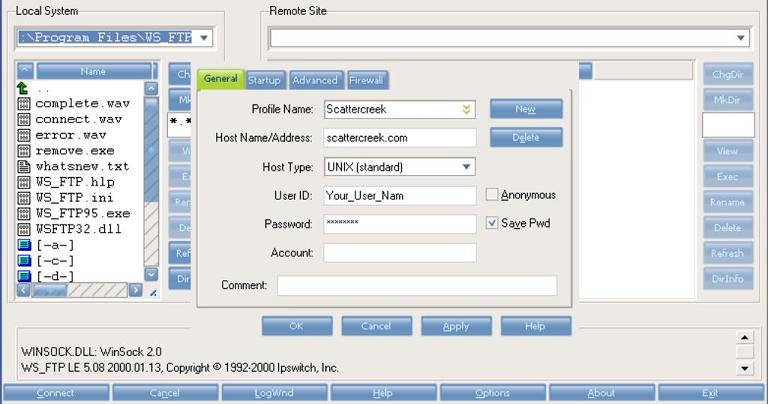
Task: Select the remove.exe file icon
Action: coord(24,150)
